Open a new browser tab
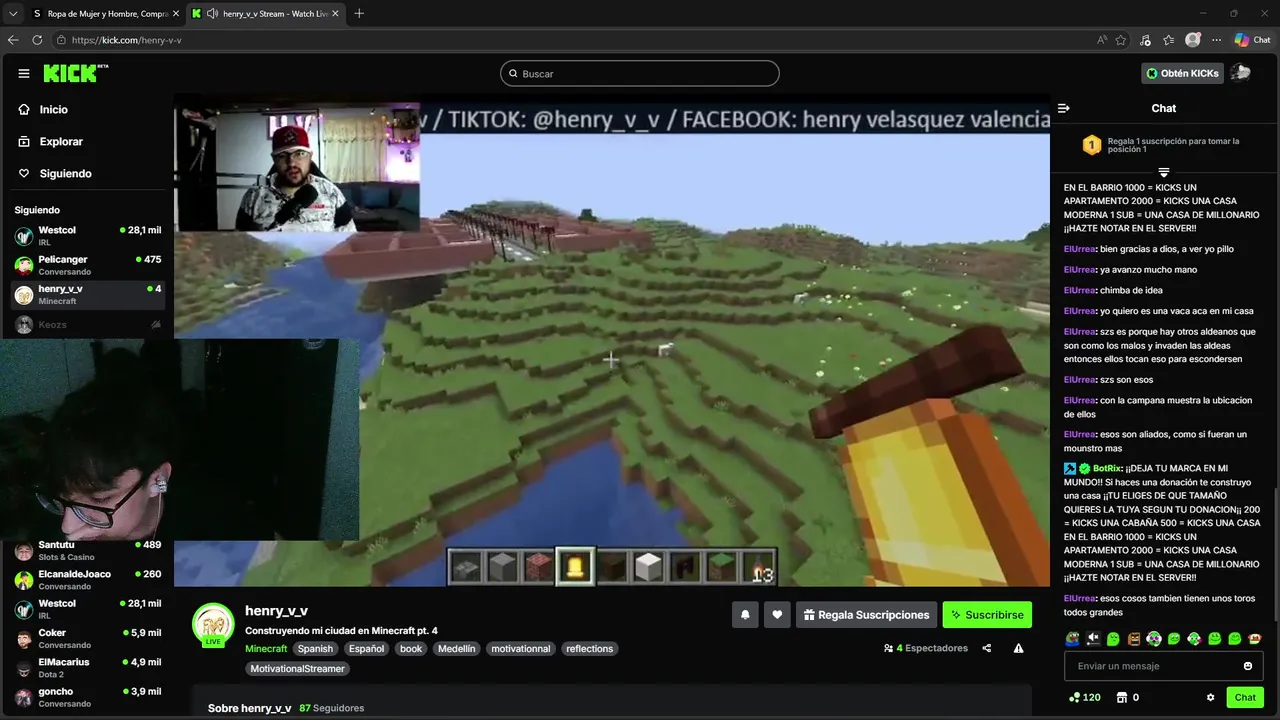Viewport: 1280px width, 720px height. (x=359, y=13)
